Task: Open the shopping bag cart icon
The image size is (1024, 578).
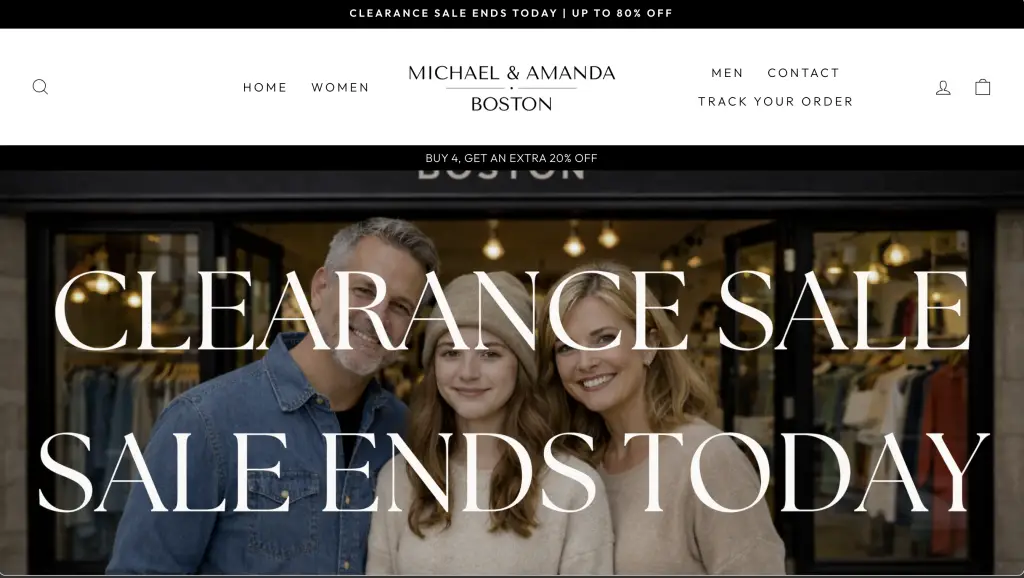Action: point(983,87)
